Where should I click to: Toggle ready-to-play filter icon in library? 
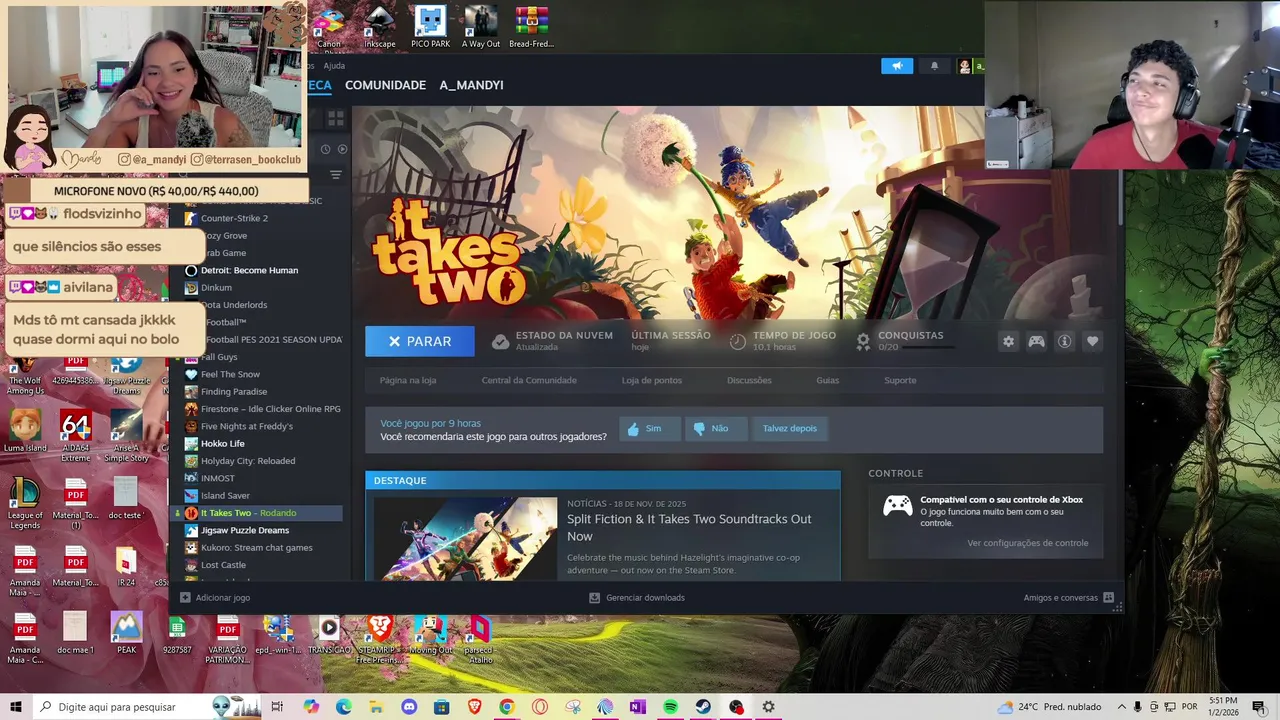(x=342, y=149)
